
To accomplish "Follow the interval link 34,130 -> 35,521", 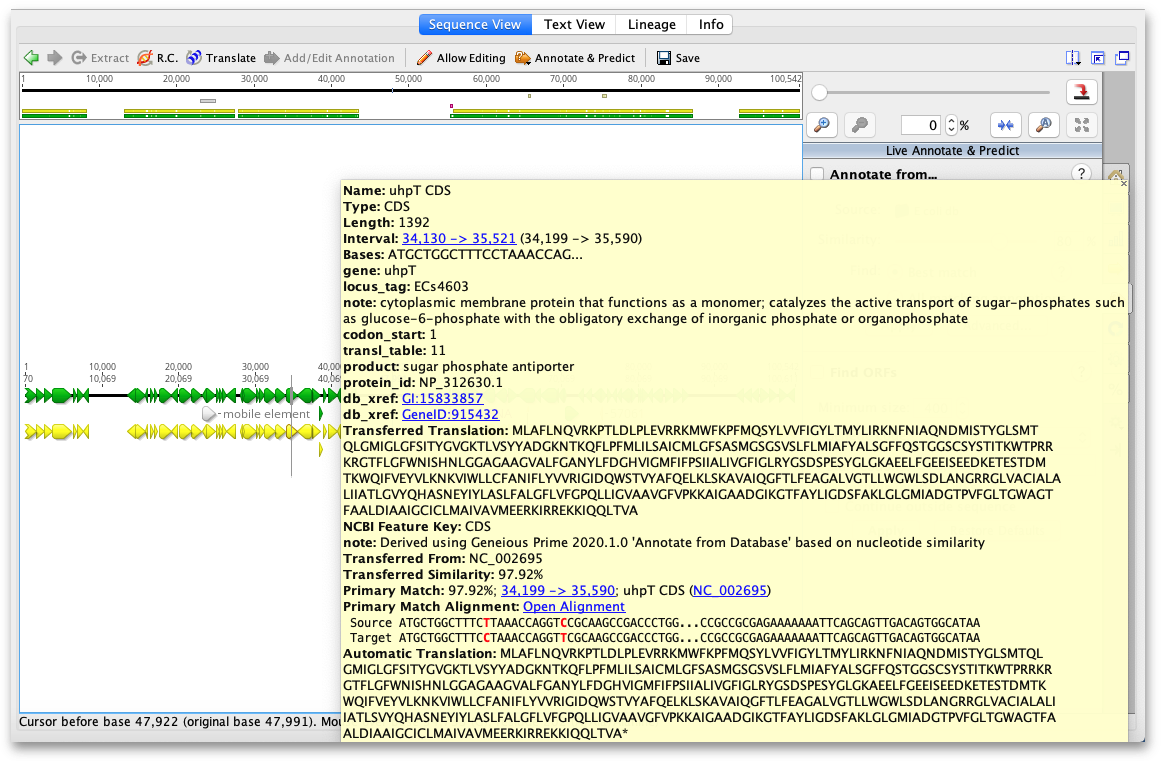I will 459,239.
